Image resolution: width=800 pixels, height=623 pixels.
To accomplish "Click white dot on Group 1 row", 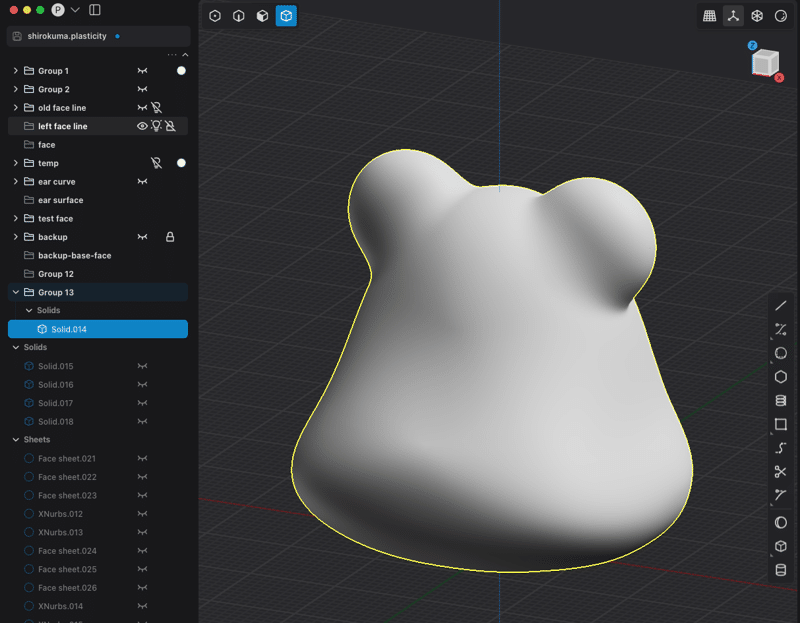I will pos(181,70).
